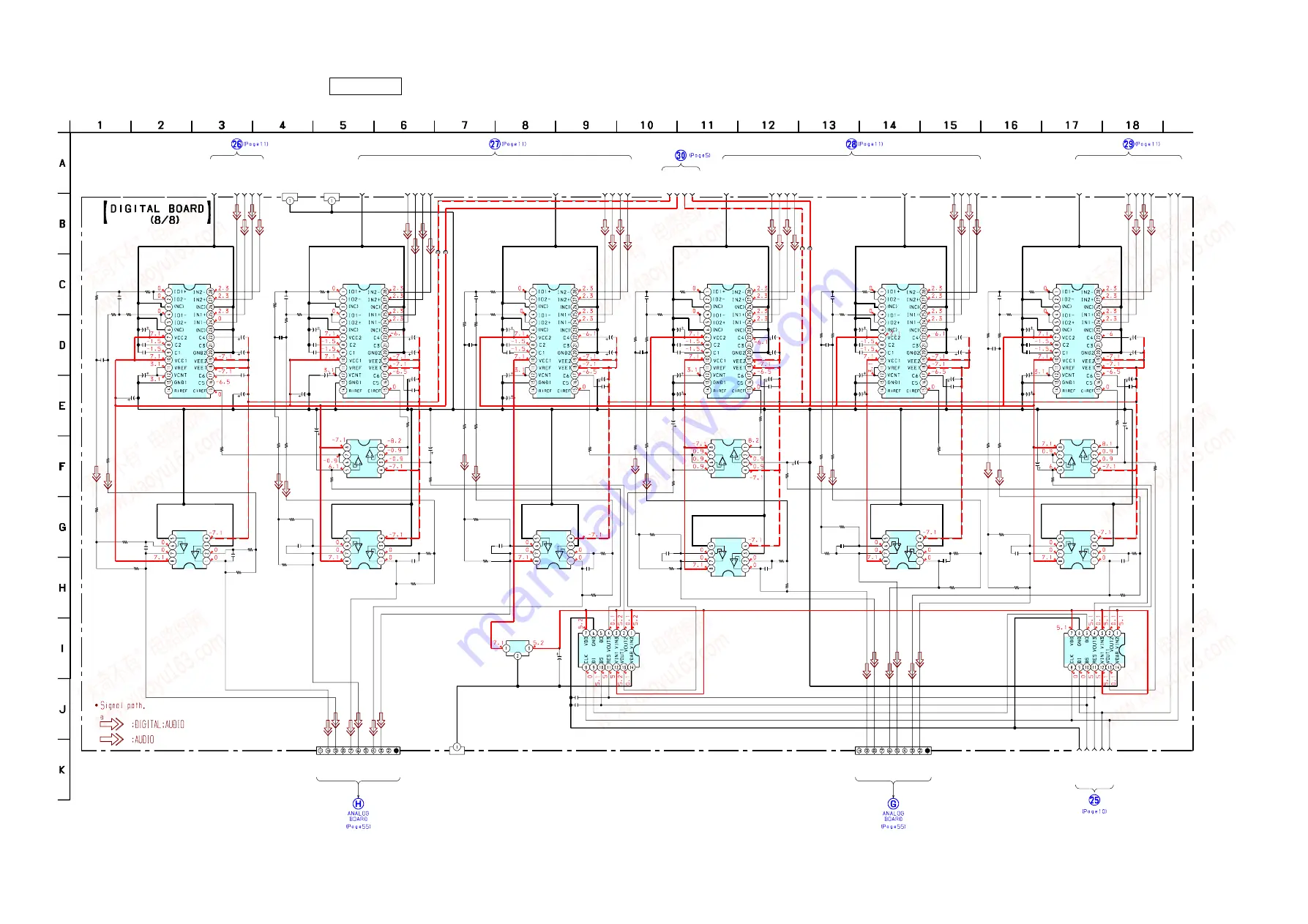Viewport: 1308px width, 924px height.
Task: Click the ':DIGITAL AUDIO' legend label
Action: (x=158, y=724)
